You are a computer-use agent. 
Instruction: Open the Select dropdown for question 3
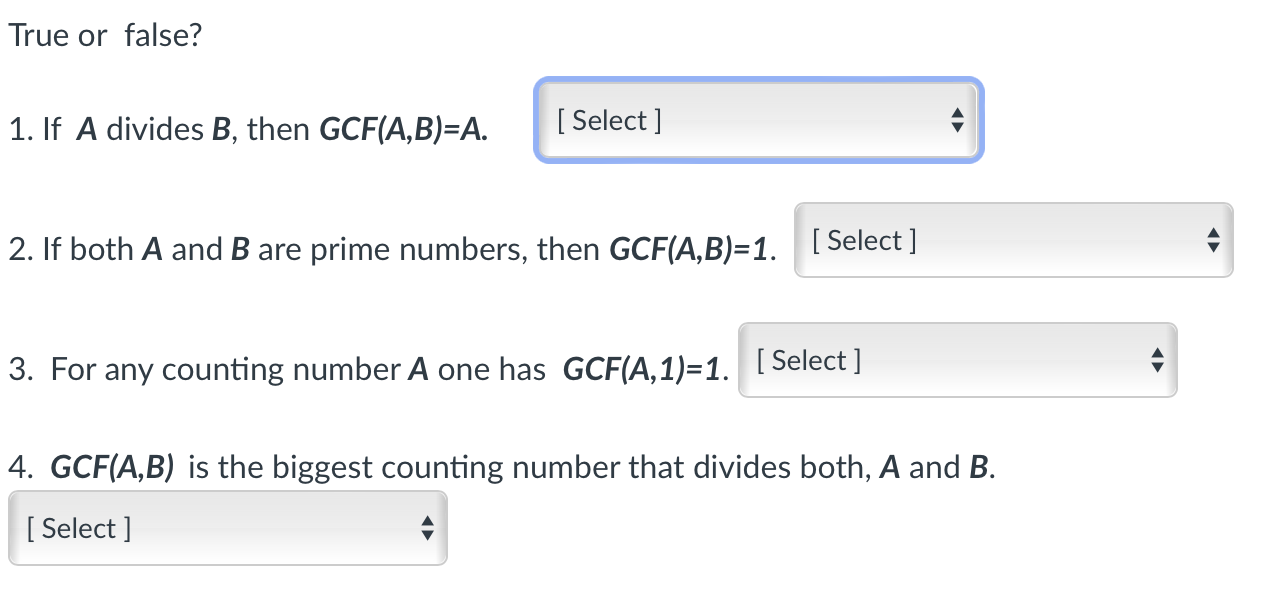pos(957,360)
